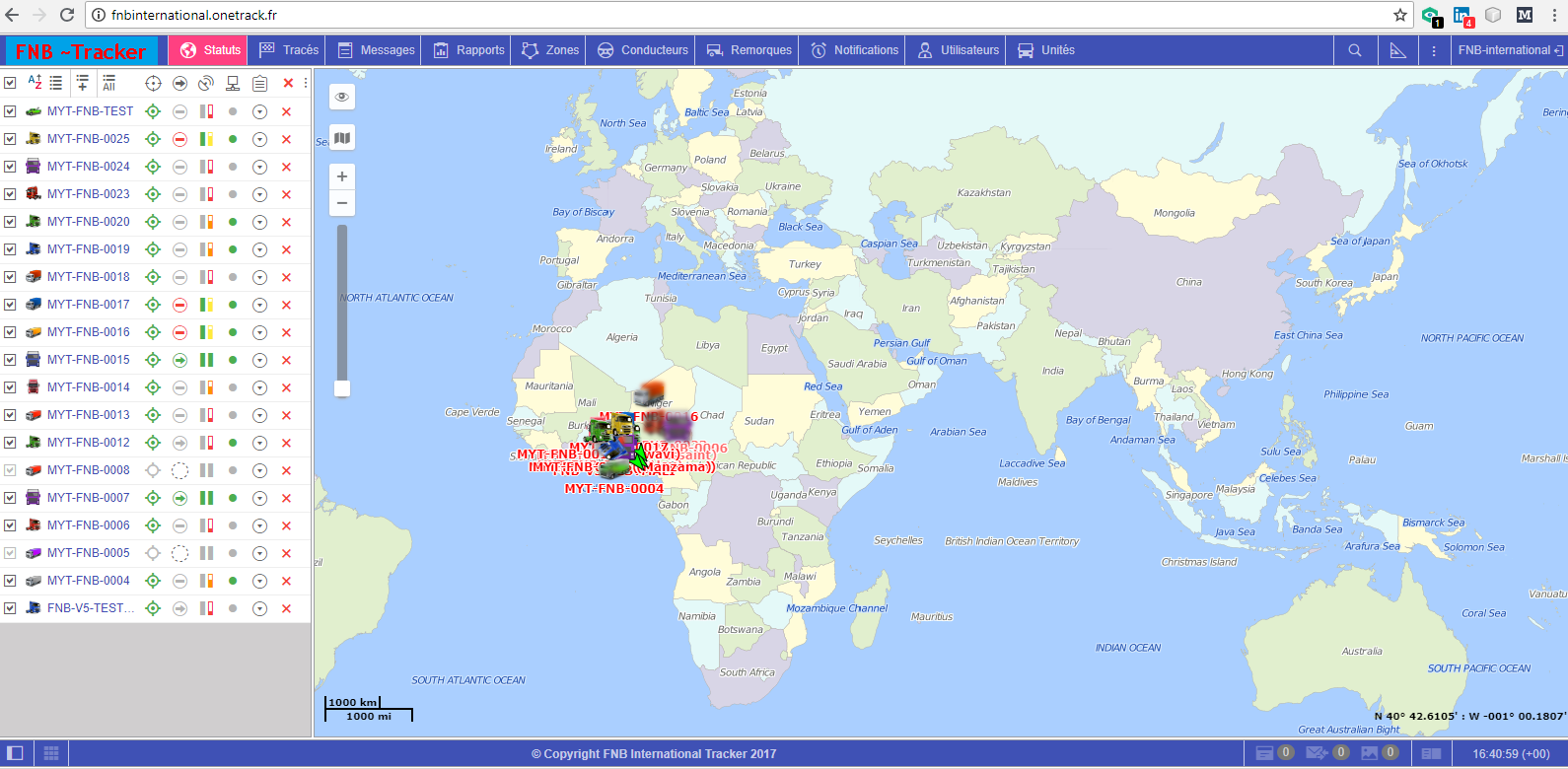Toggle the eye visibility button on map
The width and height of the screenshot is (1568, 769).
[342, 97]
